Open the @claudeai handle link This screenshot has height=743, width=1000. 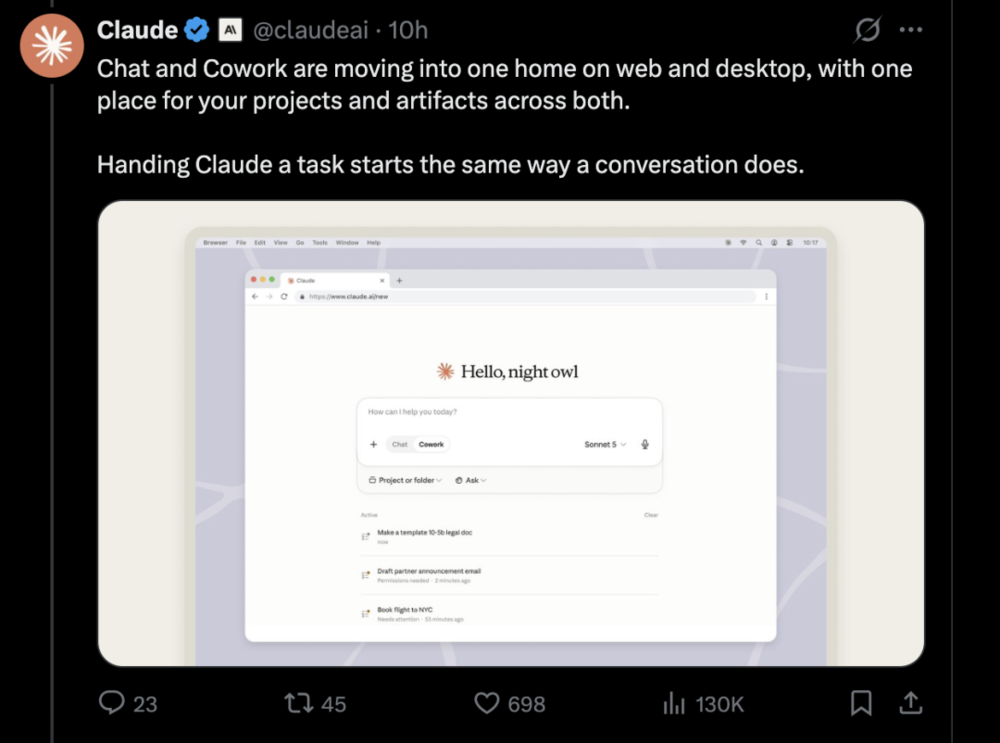(x=311, y=30)
